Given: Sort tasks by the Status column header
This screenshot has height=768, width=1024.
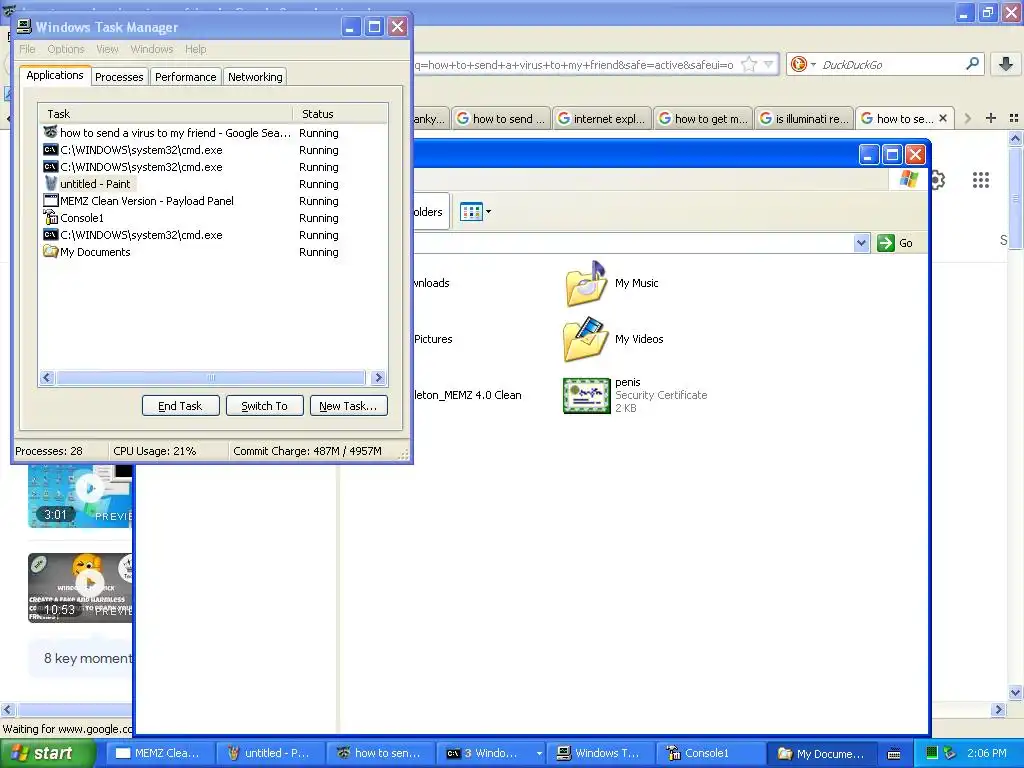Looking at the screenshot, I should tap(340, 114).
